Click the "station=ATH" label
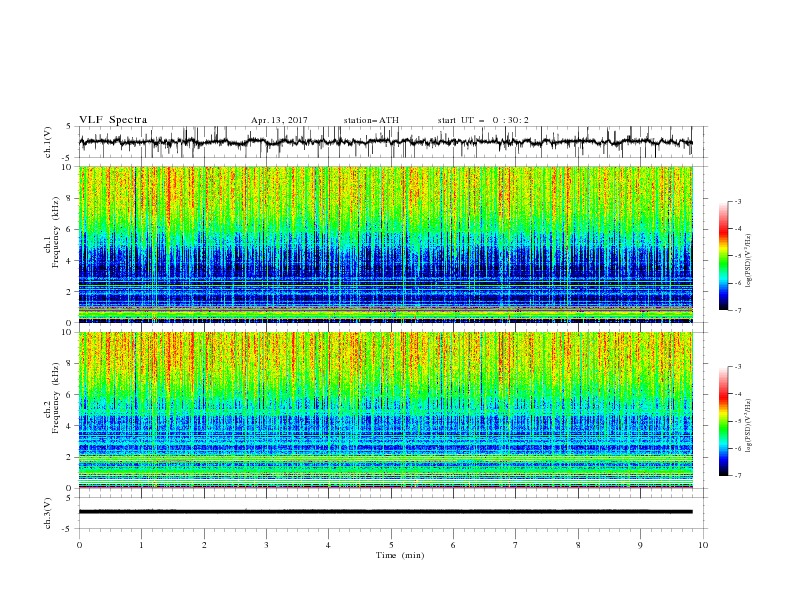This screenshot has width=792, height=612. tap(371, 120)
